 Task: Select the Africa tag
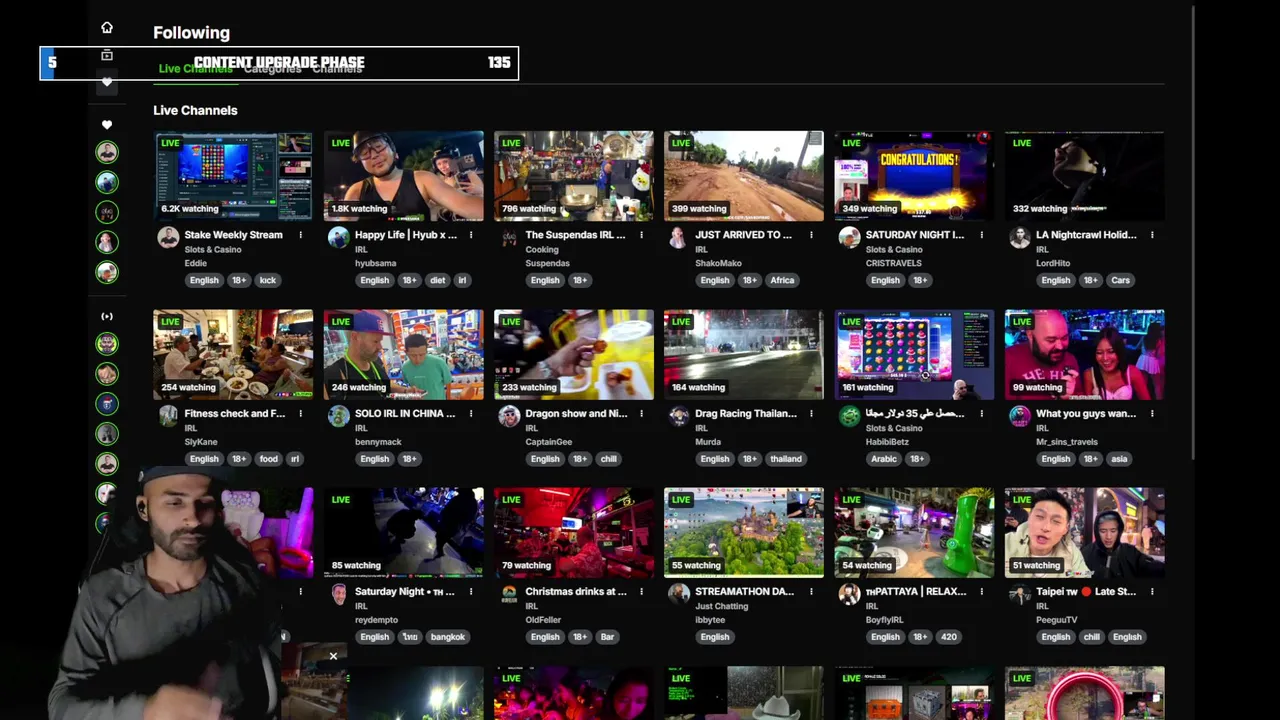pos(782,280)
